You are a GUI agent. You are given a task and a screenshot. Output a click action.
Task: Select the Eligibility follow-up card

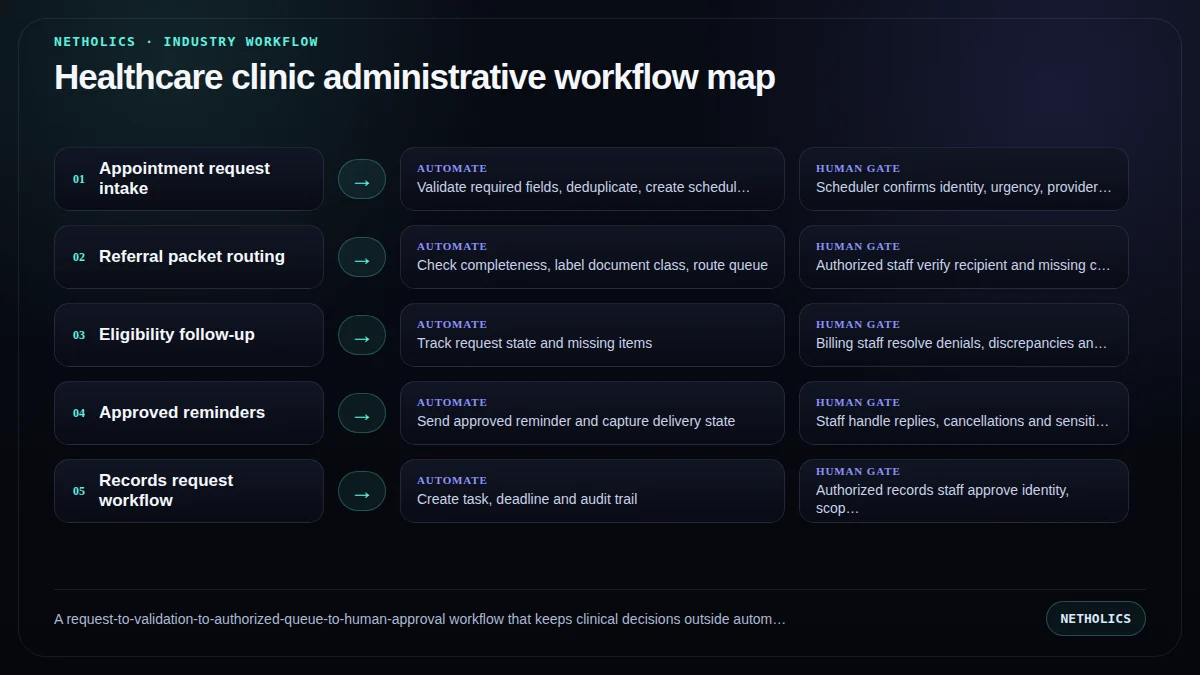point(189,335)
